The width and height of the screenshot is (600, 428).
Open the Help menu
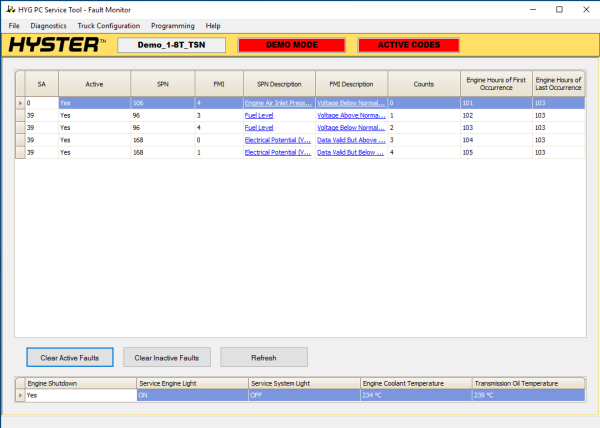(213, 26)
